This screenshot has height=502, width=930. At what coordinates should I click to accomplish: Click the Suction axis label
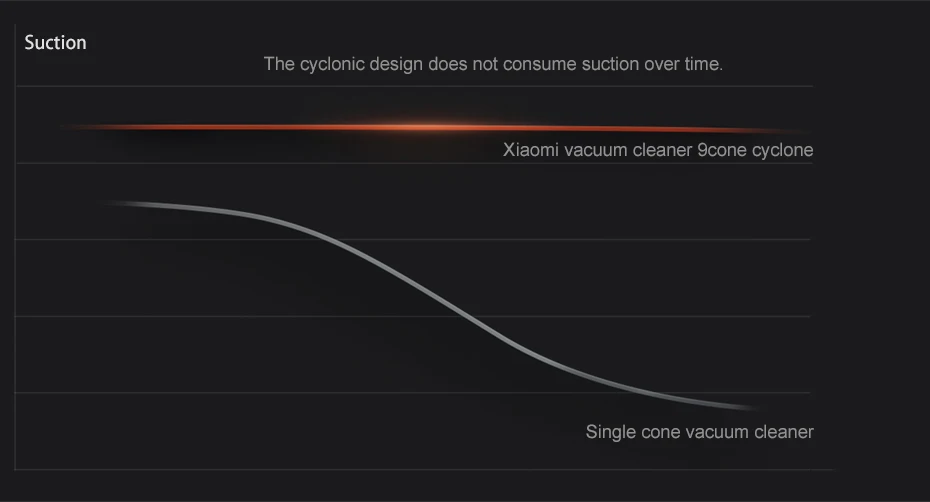point(55,43)
